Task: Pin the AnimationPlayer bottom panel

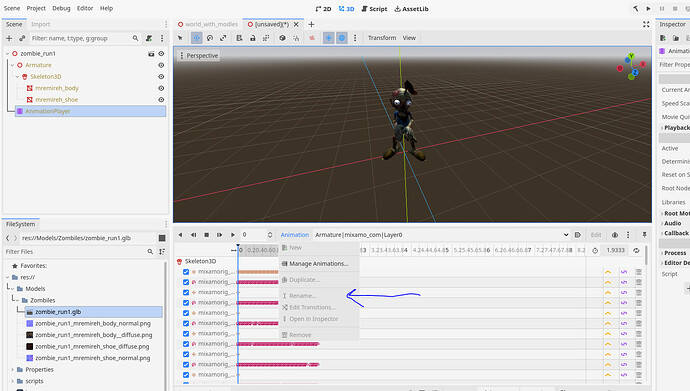Action: 644,235
